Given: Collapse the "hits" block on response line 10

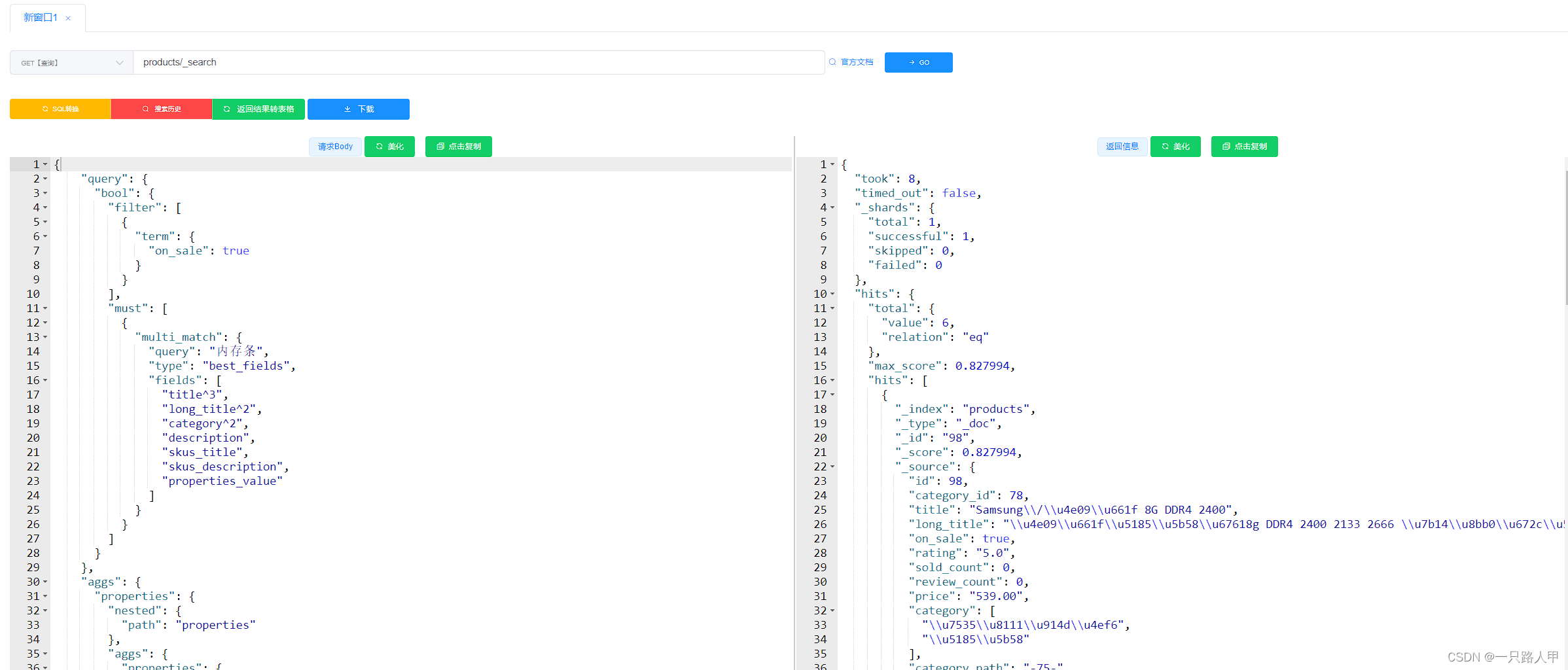Looking at the screenshot, I should 832,294.
